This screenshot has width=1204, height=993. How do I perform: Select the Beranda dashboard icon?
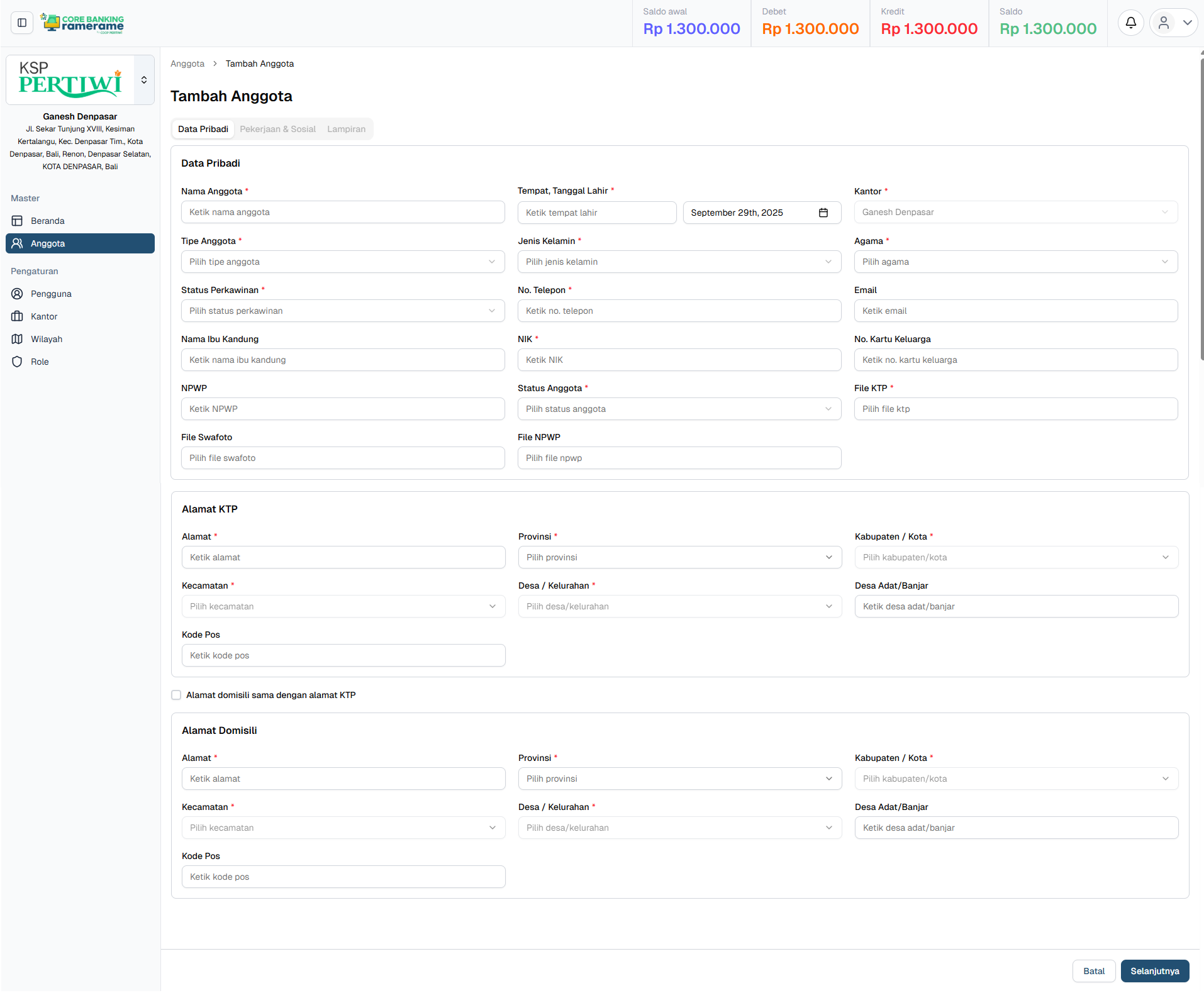[x=18, y=221]
